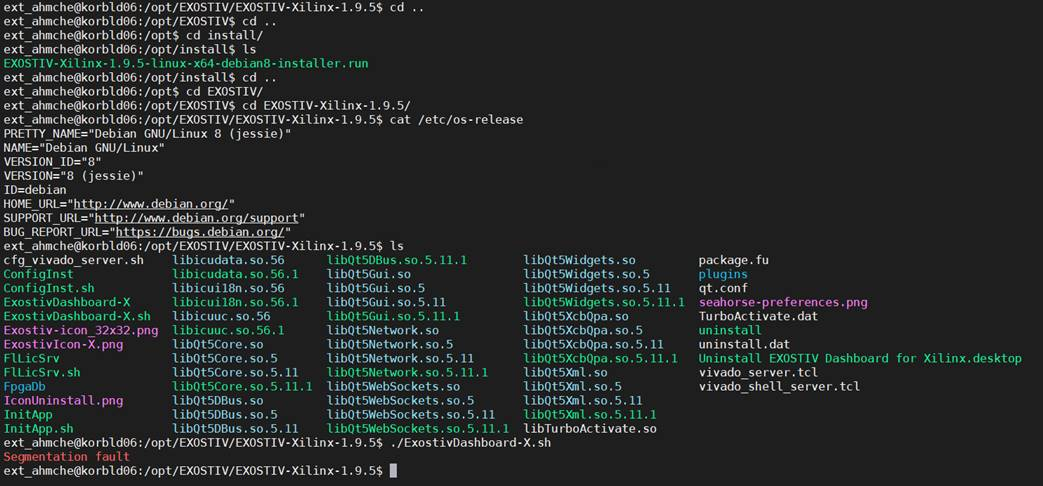Screen dimensions: 1043x486
Task: Select Exostiv-icon_32x32.png file name
Action: pyautogui.click(x=80, y=330)
